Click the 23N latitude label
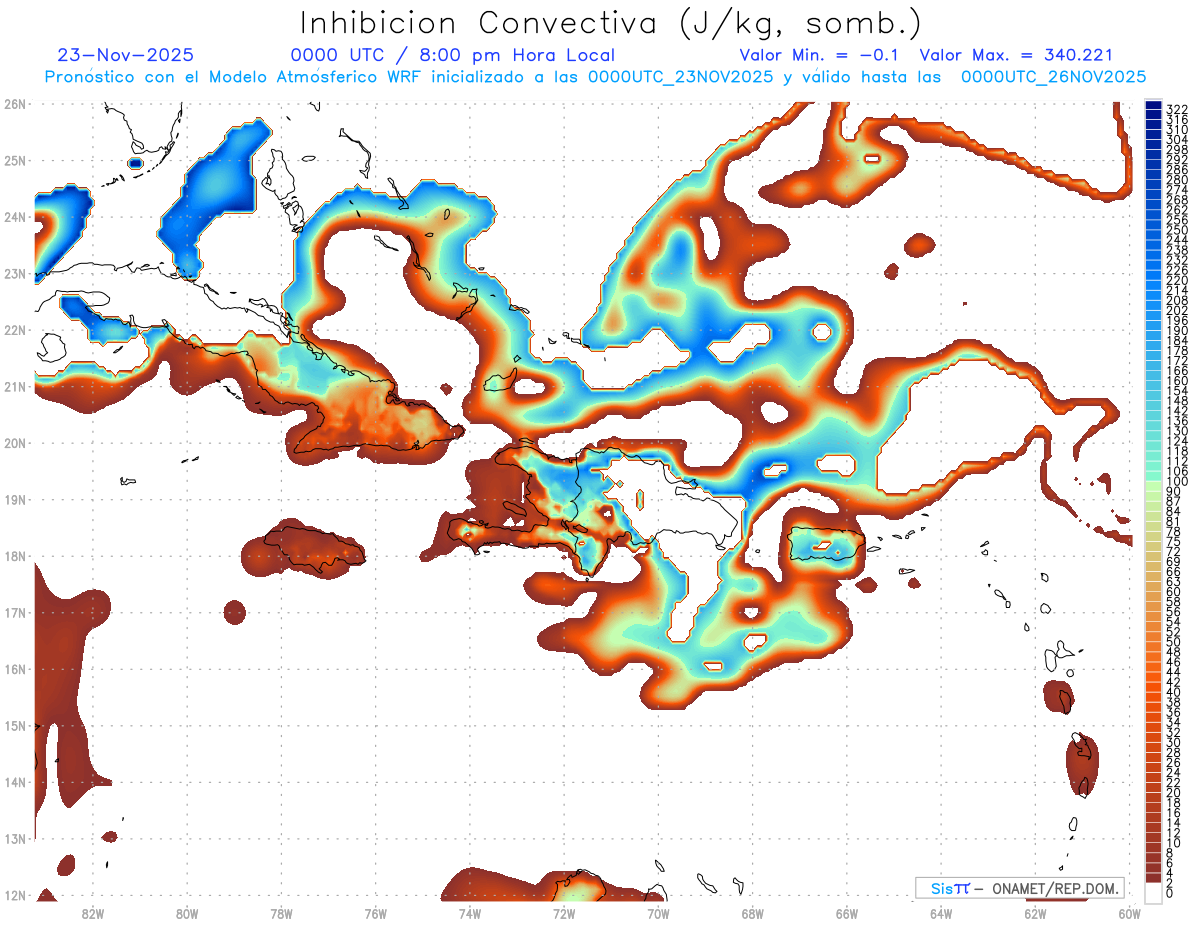 coord(15,273)
